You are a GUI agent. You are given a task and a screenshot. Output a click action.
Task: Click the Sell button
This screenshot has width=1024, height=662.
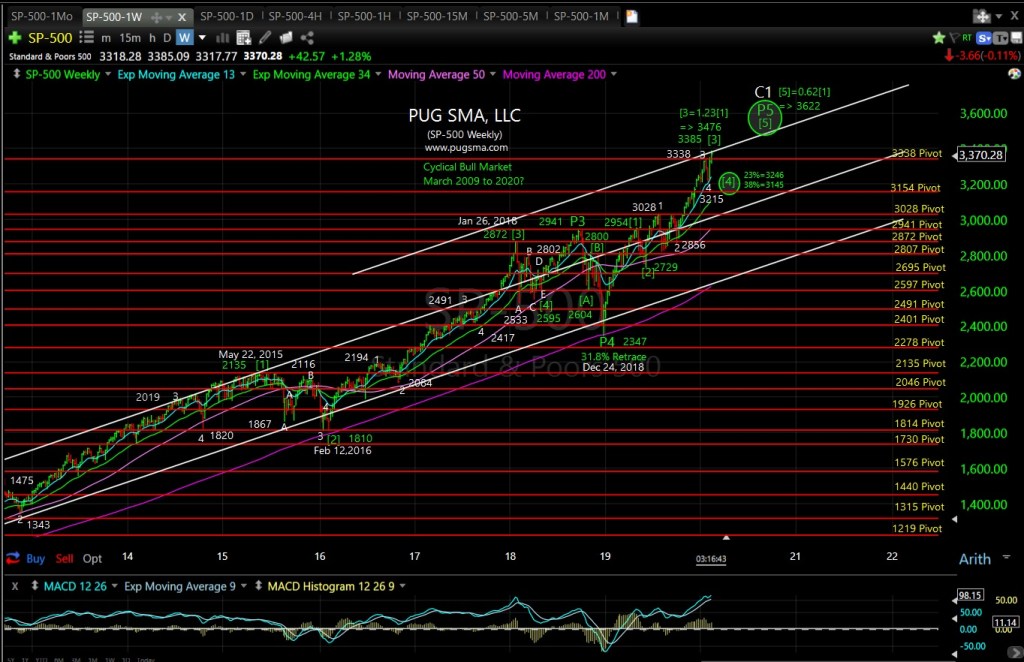(x=64, y=559)
